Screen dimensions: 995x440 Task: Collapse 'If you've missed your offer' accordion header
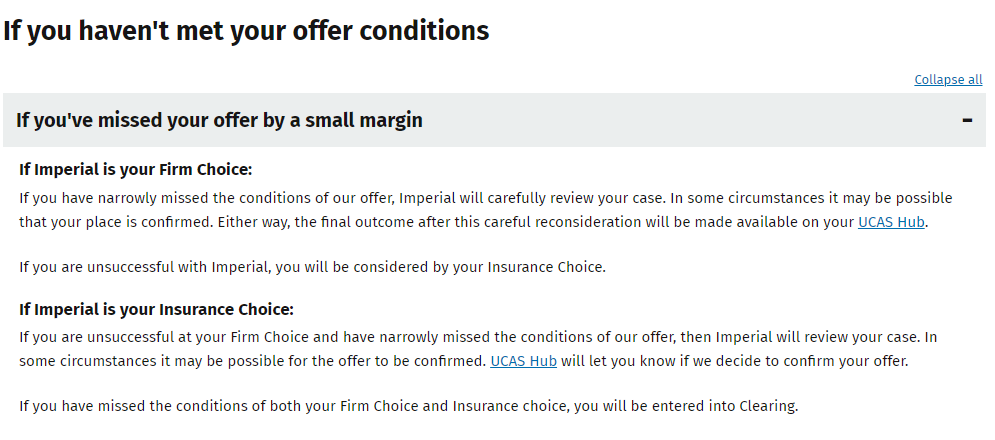coord(494,120)
